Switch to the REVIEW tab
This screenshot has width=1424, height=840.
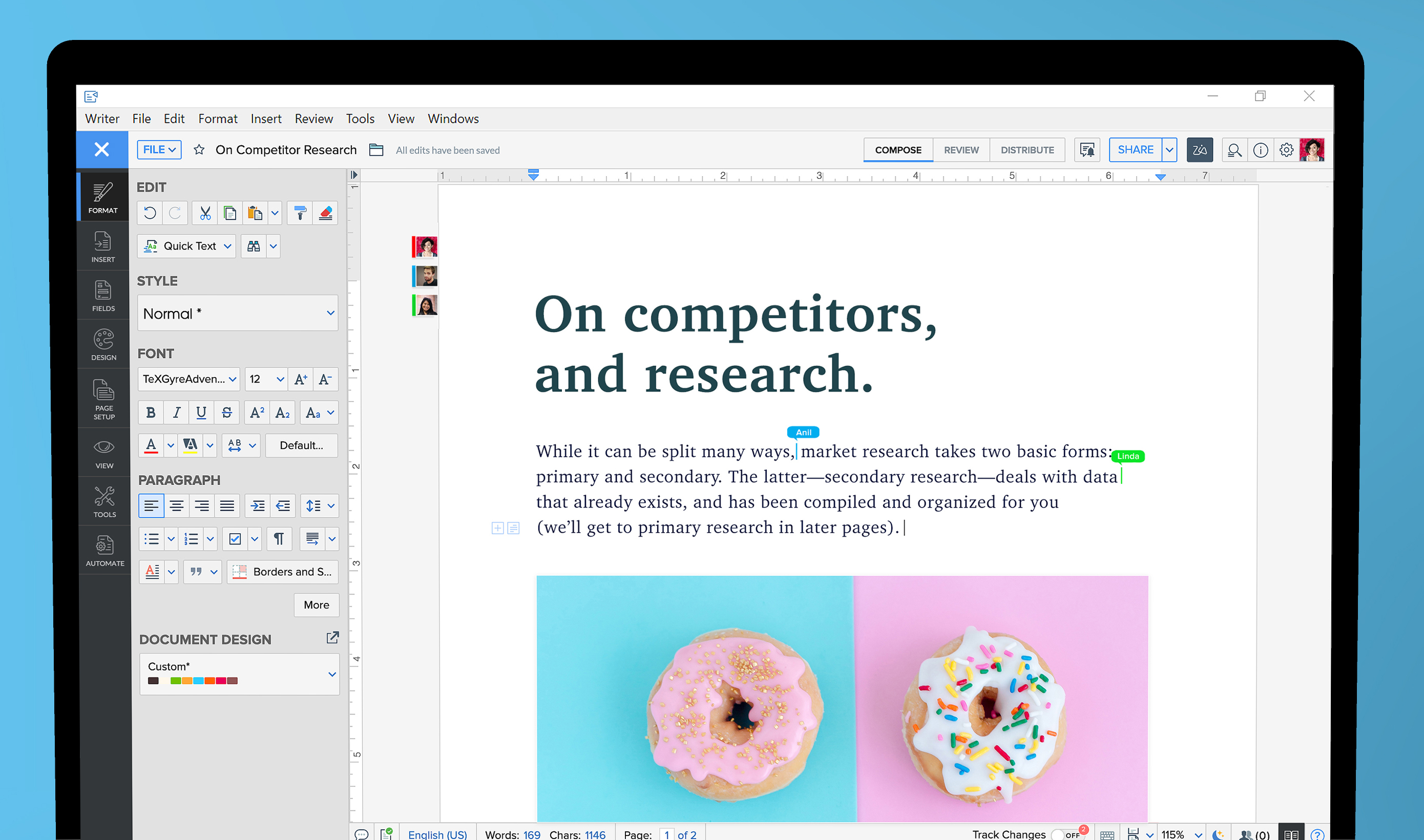tap(961, 150)
